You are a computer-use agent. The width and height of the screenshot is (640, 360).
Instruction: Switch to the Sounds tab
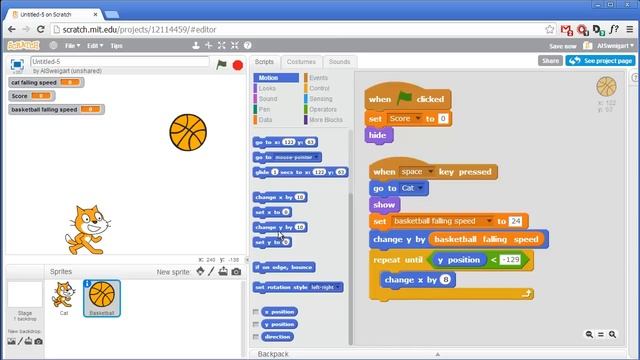pyautogui.click(x=339, y=62)
